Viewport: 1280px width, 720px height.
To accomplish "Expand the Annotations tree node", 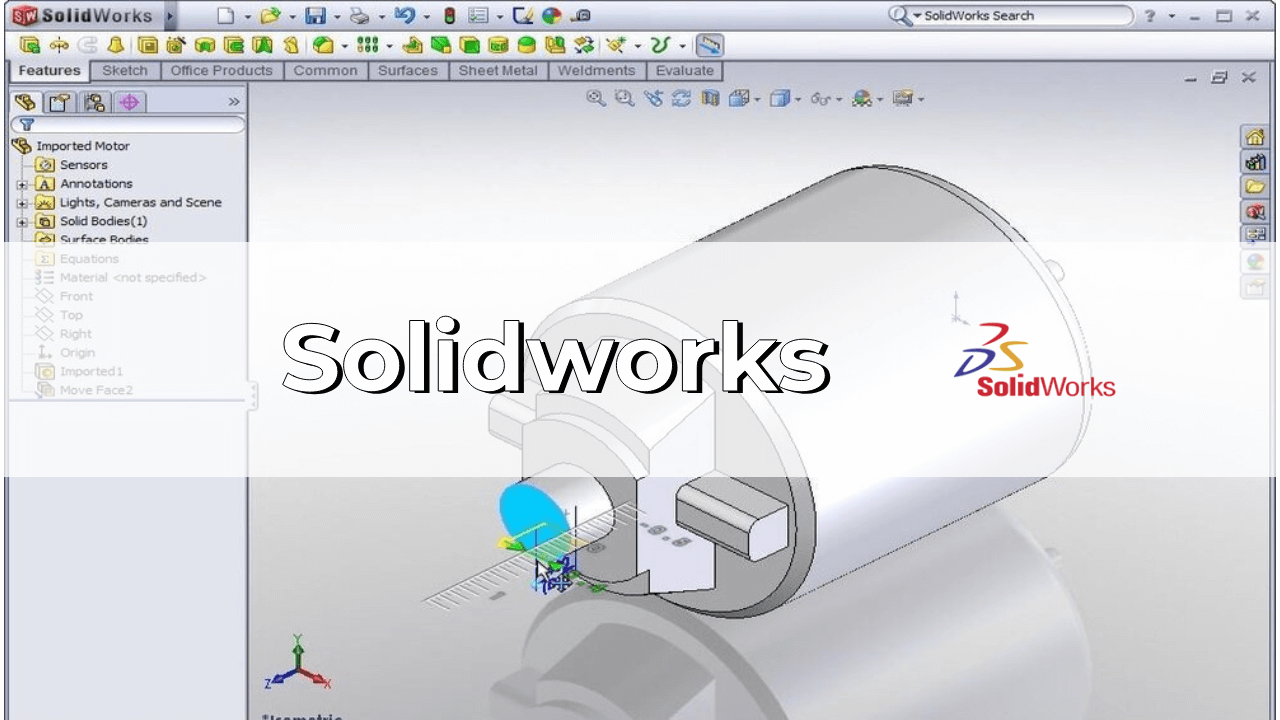I will click(x=22, y=184).
